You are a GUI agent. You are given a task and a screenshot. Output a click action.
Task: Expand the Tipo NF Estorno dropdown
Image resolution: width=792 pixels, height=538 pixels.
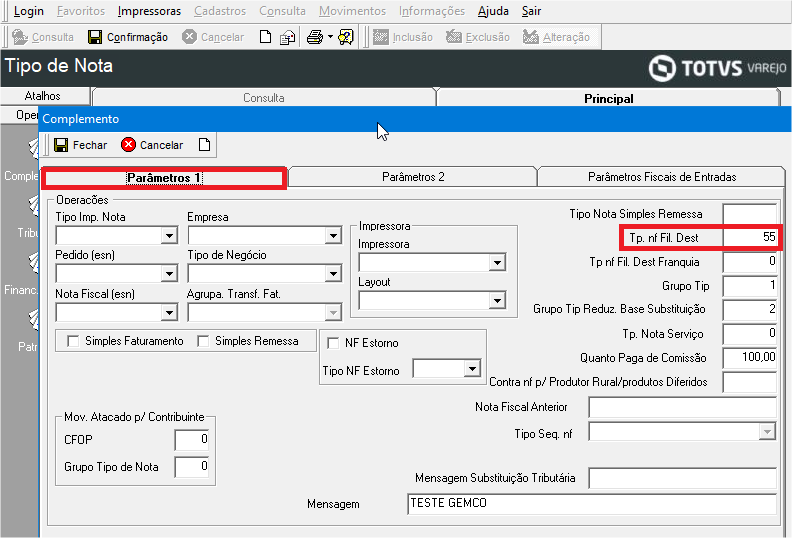point(472,369)
